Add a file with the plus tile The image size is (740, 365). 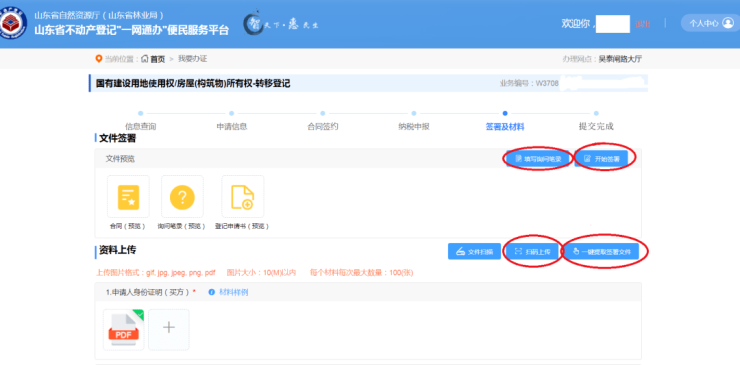pos(169,330)
